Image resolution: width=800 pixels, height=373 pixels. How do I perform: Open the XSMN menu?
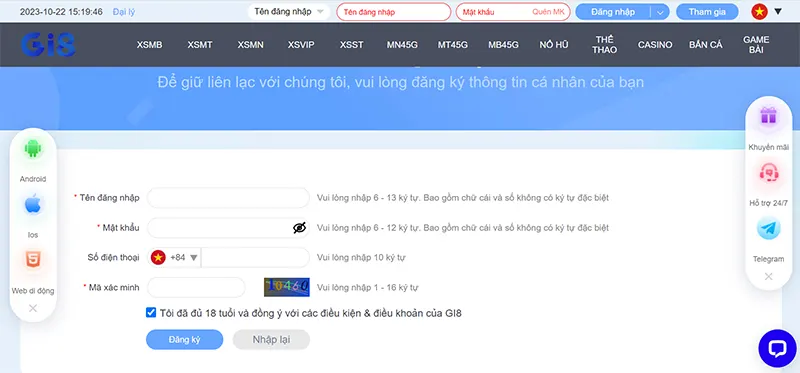pyautogui.click(x=251, y=45)
